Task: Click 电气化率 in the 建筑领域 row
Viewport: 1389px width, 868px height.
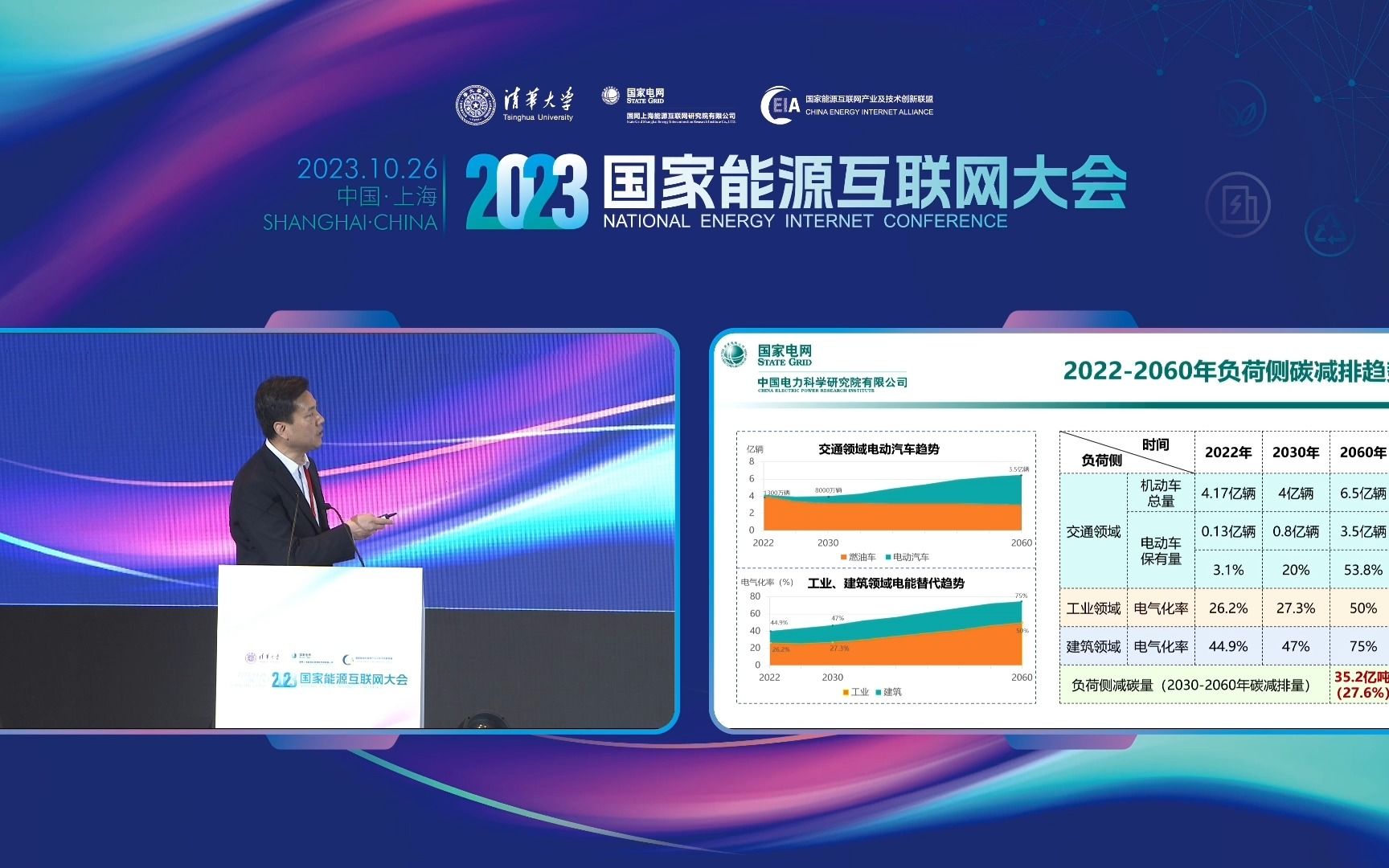Action: pos(1161,646)
